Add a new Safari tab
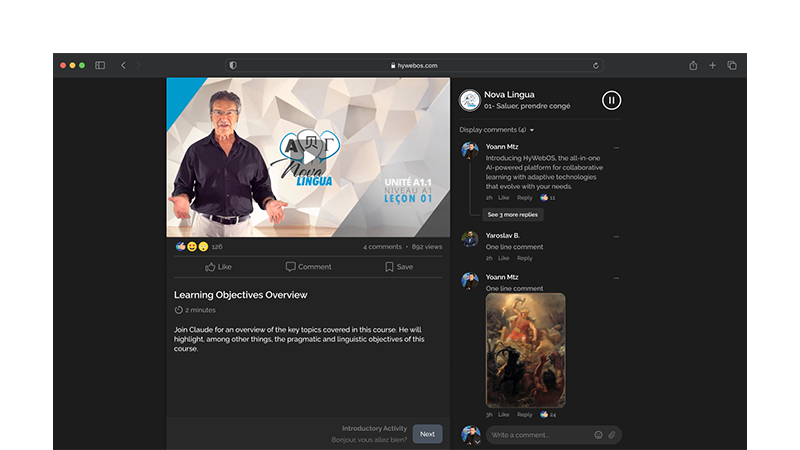 712,65
